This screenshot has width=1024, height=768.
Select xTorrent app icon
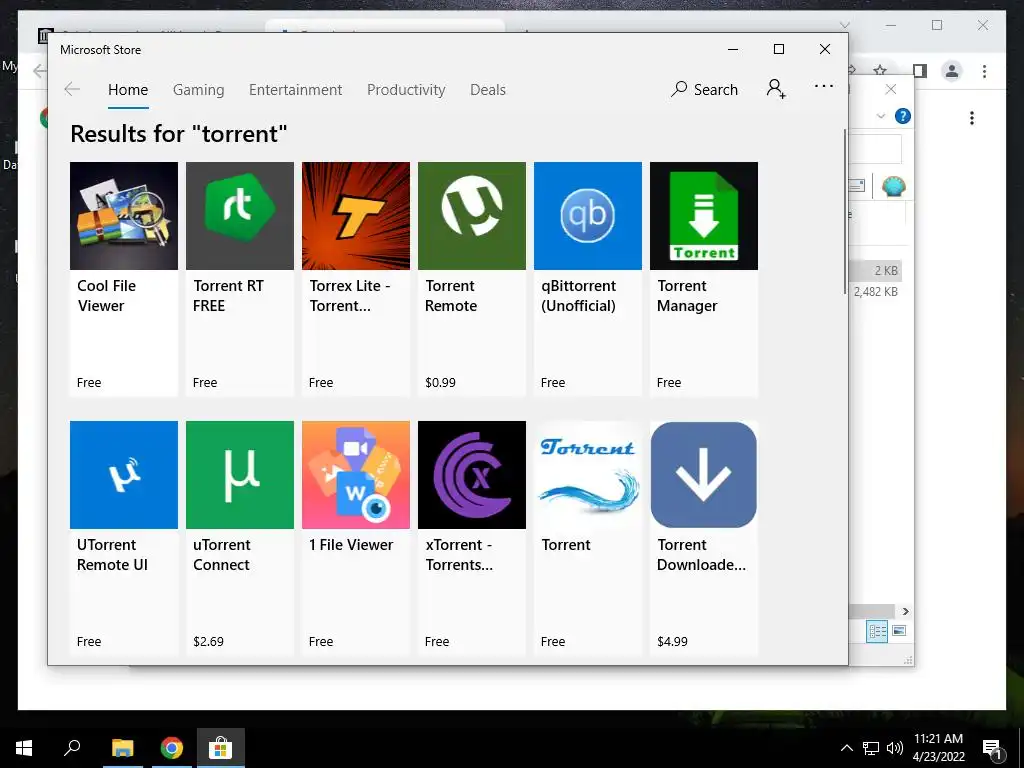(472, 475)
